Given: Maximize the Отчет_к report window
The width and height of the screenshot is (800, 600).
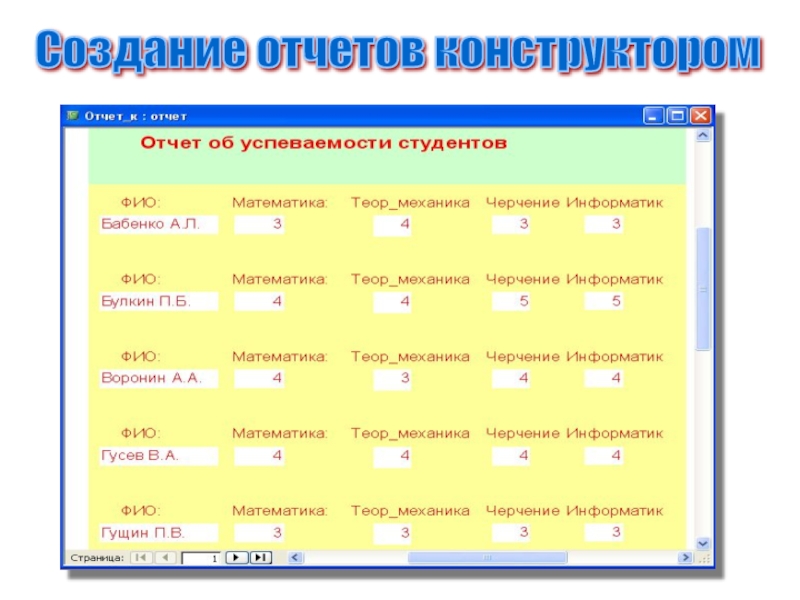Looking at the screenshot, I should [677, 116].
